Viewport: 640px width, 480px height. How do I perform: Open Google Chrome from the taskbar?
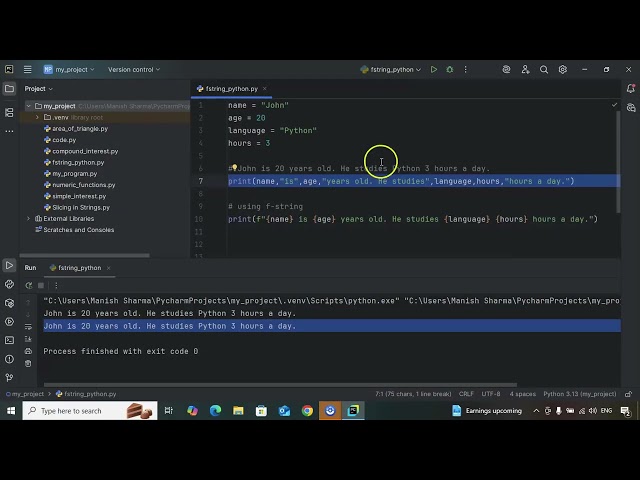point(307,411)
